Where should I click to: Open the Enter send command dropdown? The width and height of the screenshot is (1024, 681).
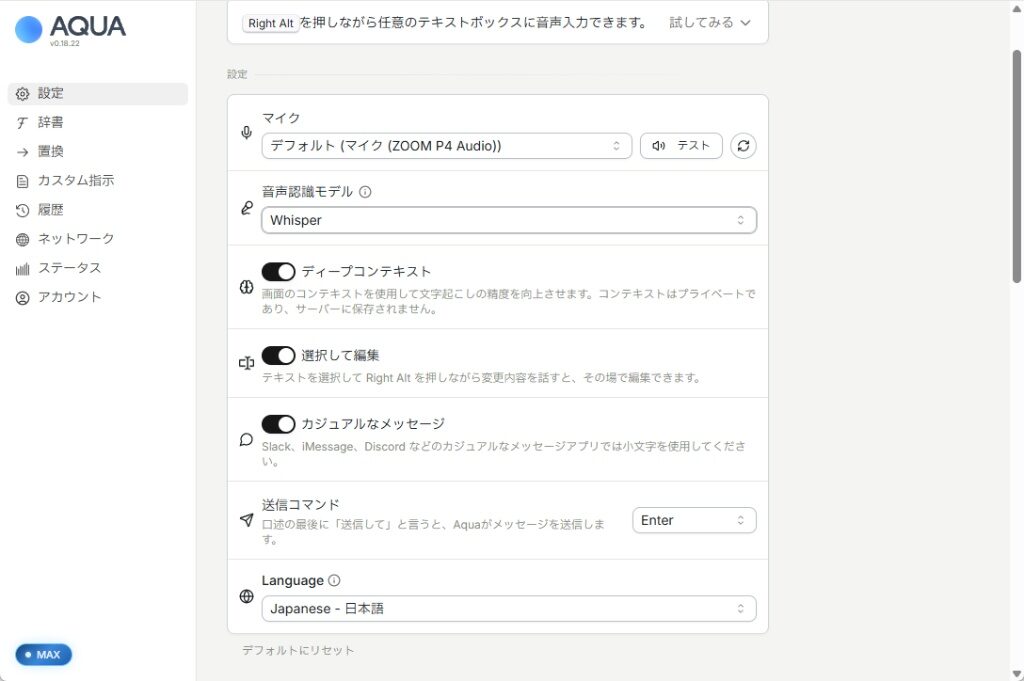tap(694, 520)
